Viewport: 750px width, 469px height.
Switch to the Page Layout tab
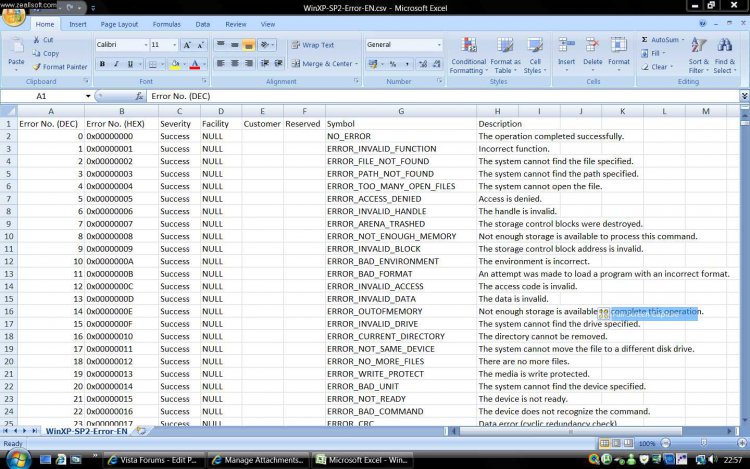point(119,24)
